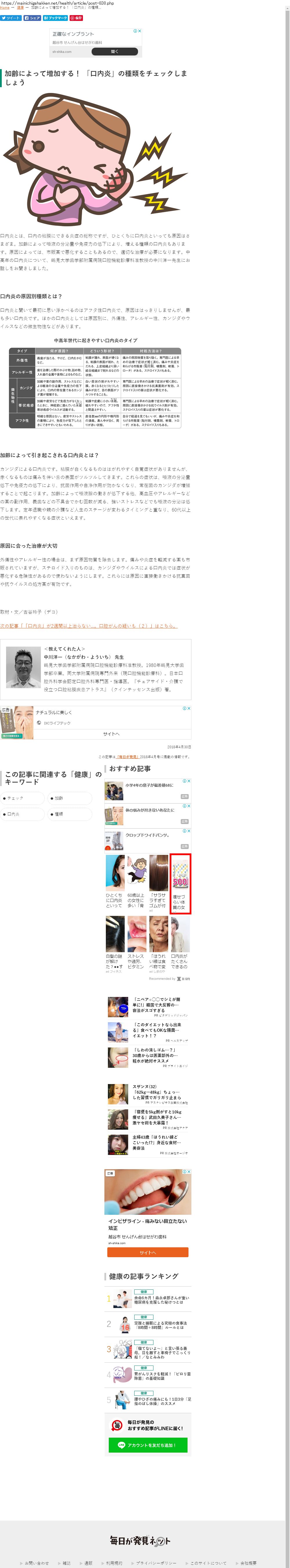Screen dimensions: 290x1568
Task: Select the チェック keyword tag
Action: point(22,798)
